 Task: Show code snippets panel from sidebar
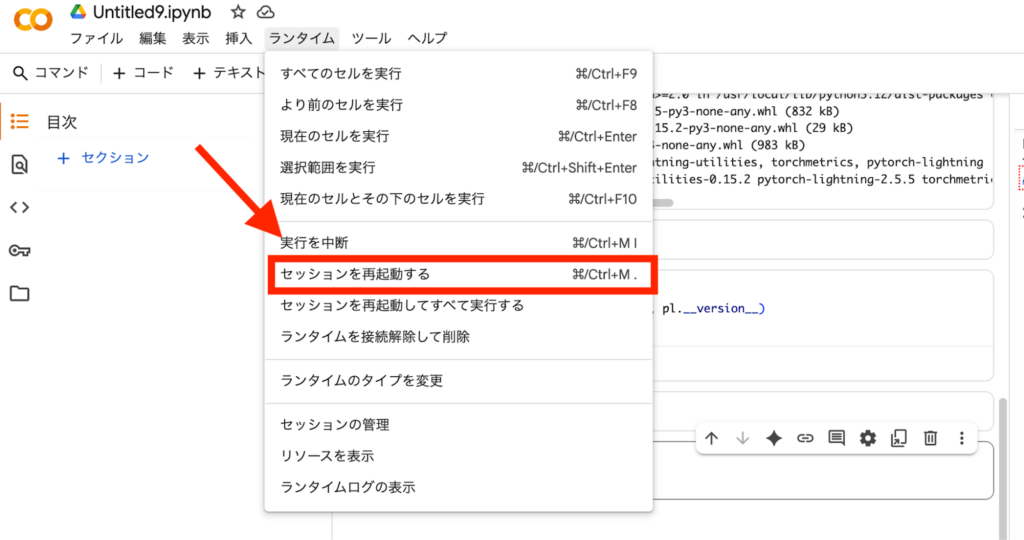19,207
